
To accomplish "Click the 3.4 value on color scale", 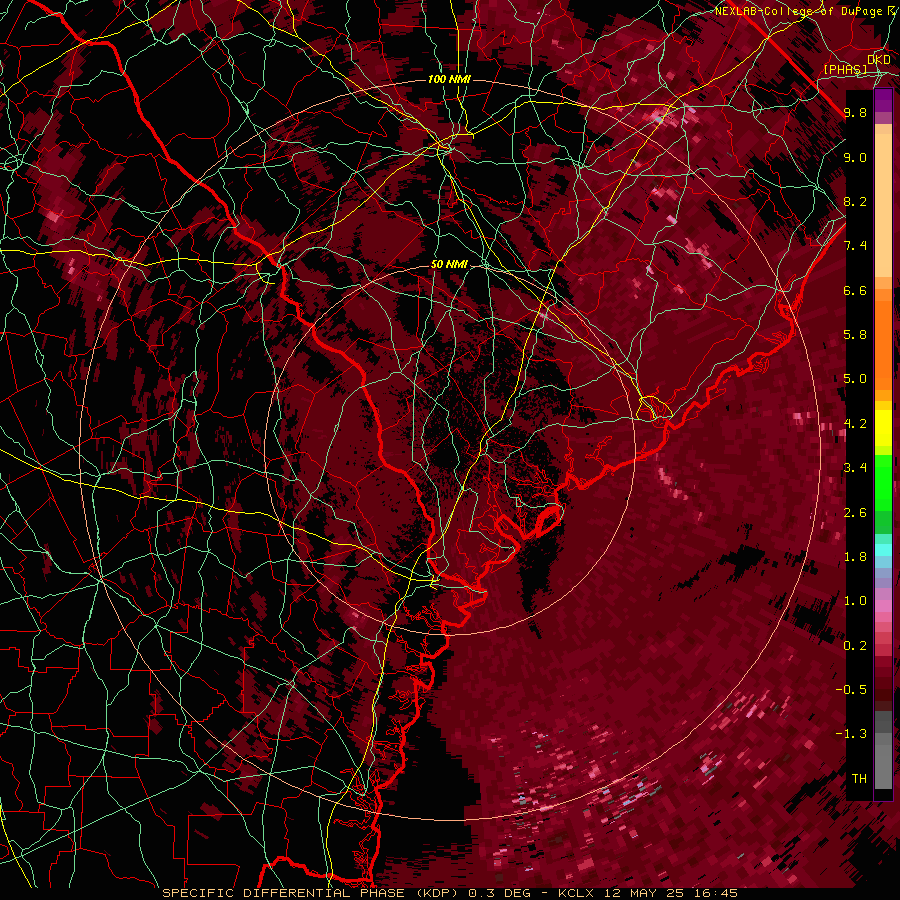I will 855,468.
